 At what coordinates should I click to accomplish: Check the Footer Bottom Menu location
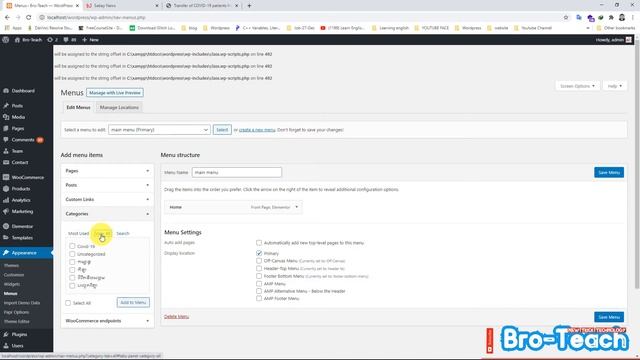[259, 276]
